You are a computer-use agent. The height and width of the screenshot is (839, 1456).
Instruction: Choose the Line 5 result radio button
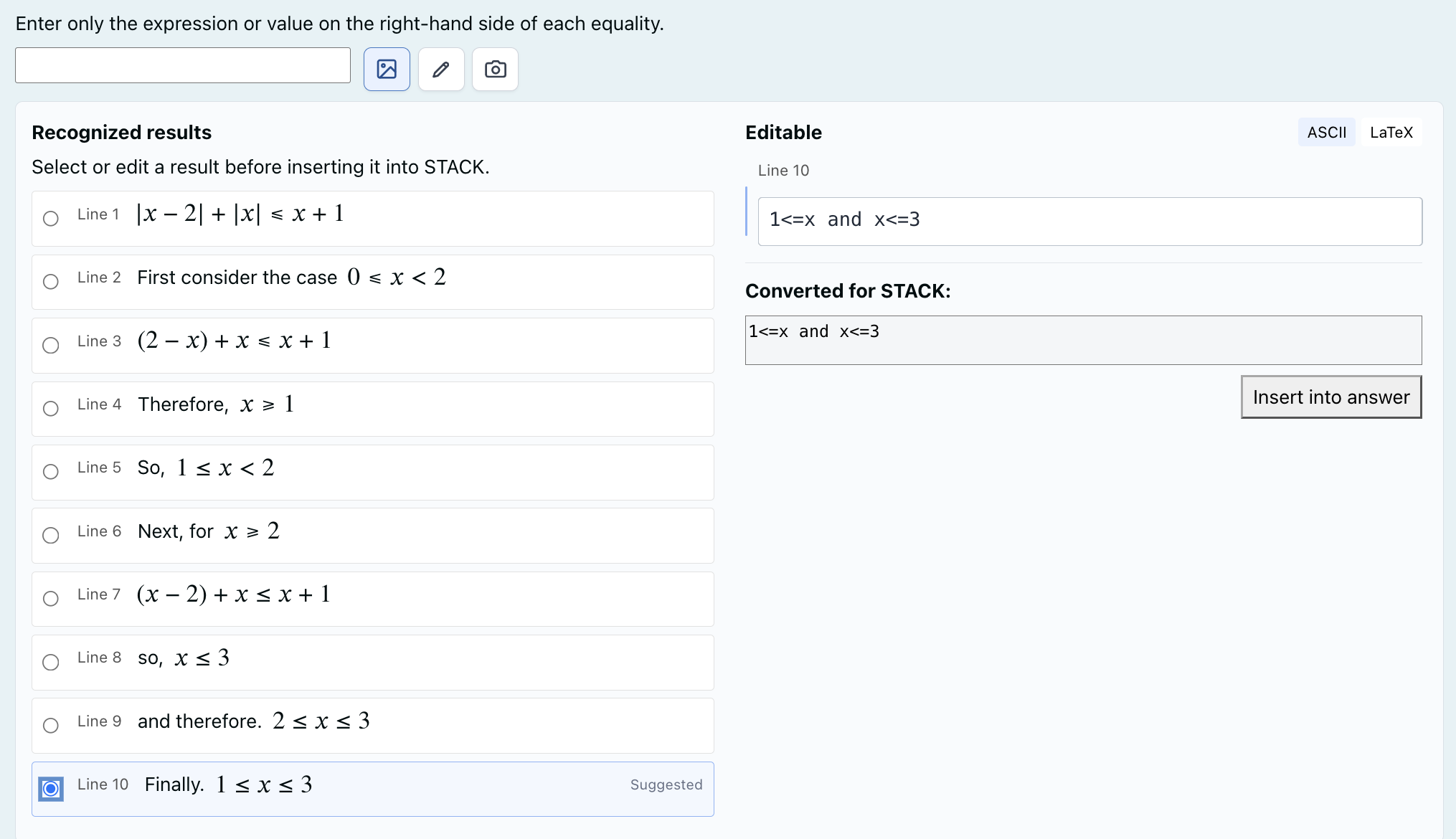click(x=51, y=471)
